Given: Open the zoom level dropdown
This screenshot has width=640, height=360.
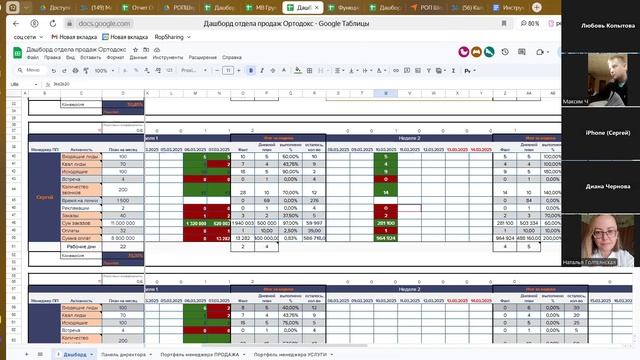Looking at the screenshot, I should pos(103,71).
